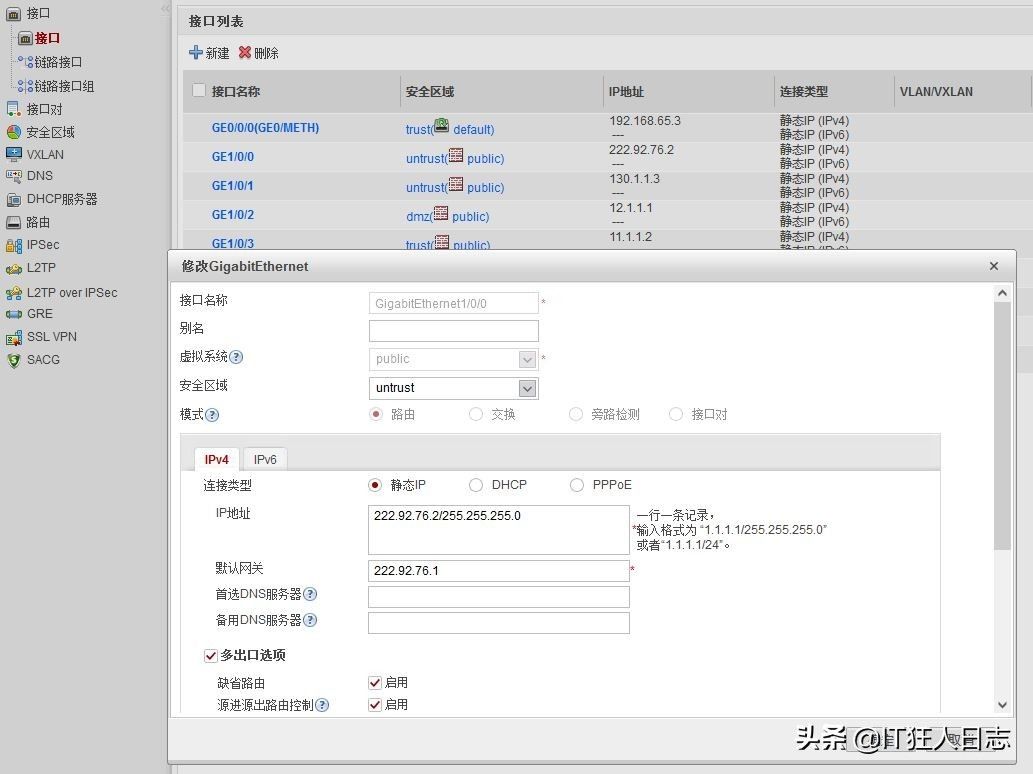Viewport: 1033px width, 774px height.
Task: Open the 安全区域 pie icon in sidebar
Action: pos(13,132)
